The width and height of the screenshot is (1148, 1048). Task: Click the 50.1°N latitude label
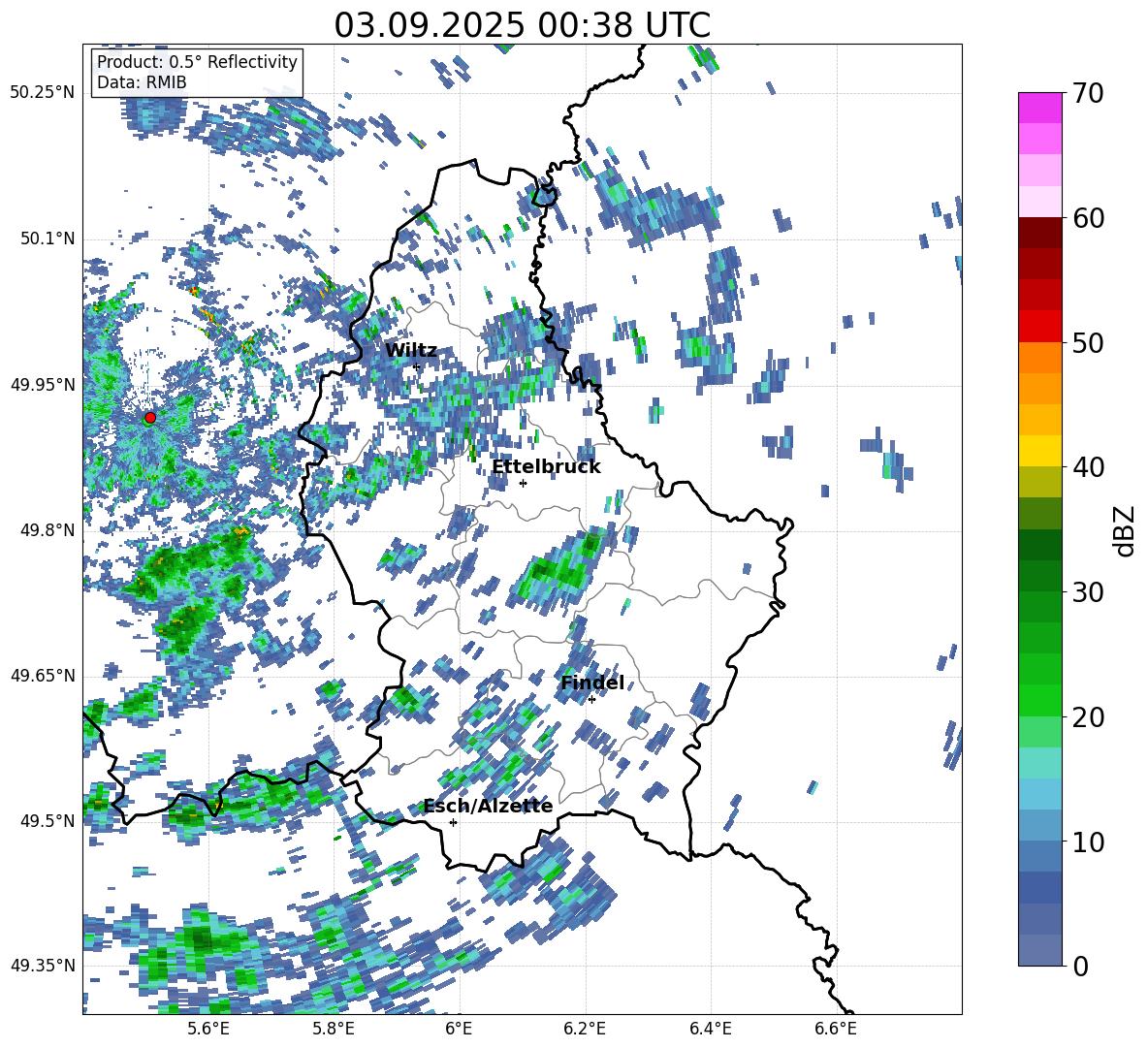click(47, 238)
